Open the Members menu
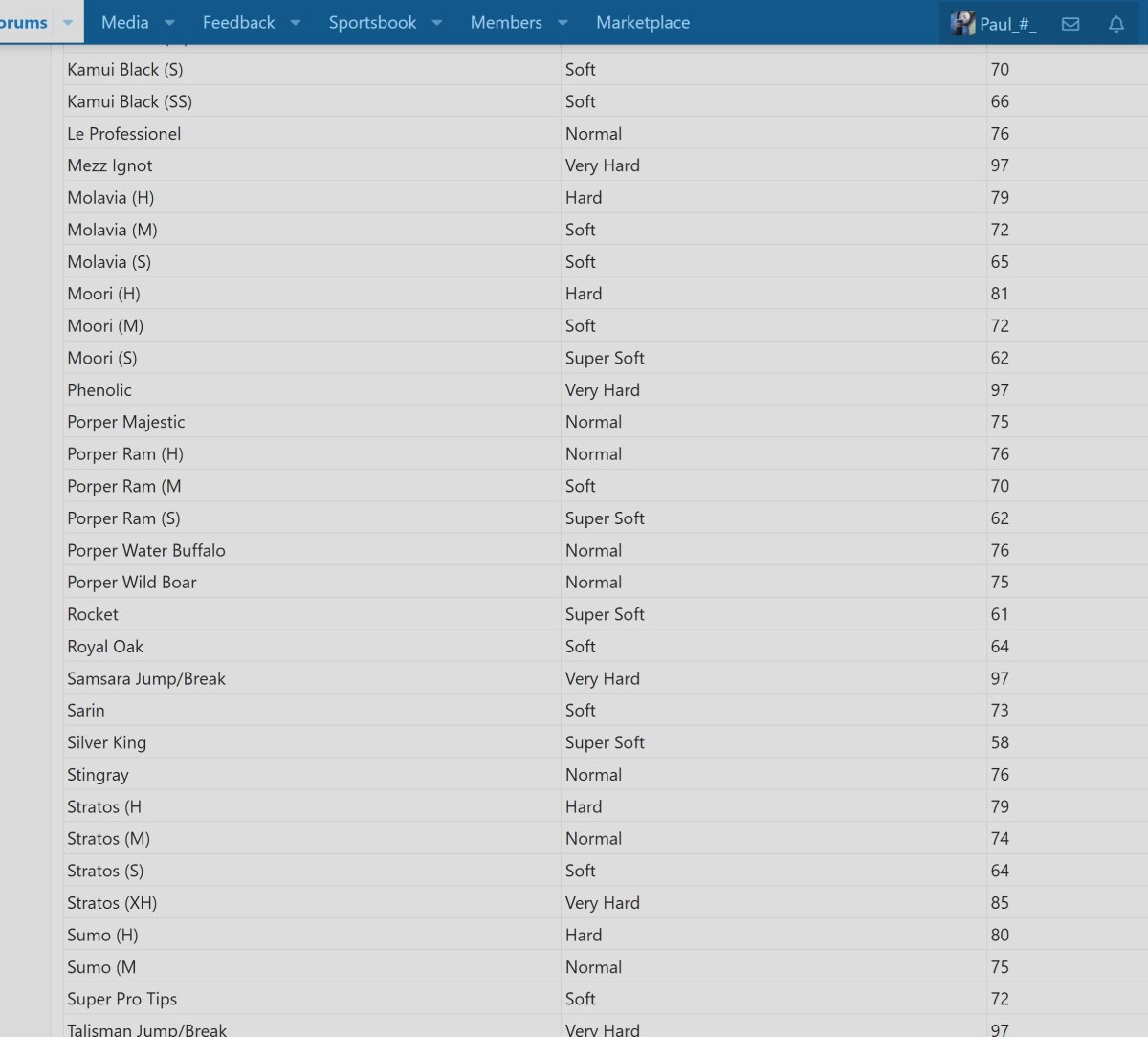The height and width of the screenshot is (1037, 1148). point(506,22)
